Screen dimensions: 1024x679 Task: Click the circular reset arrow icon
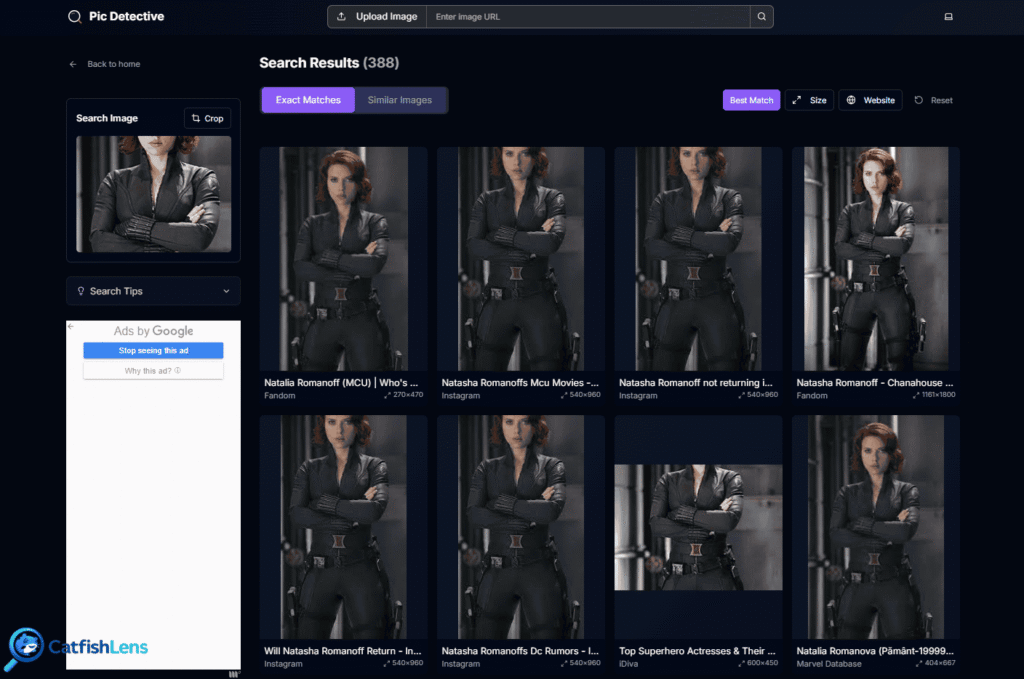coord(918,100)
